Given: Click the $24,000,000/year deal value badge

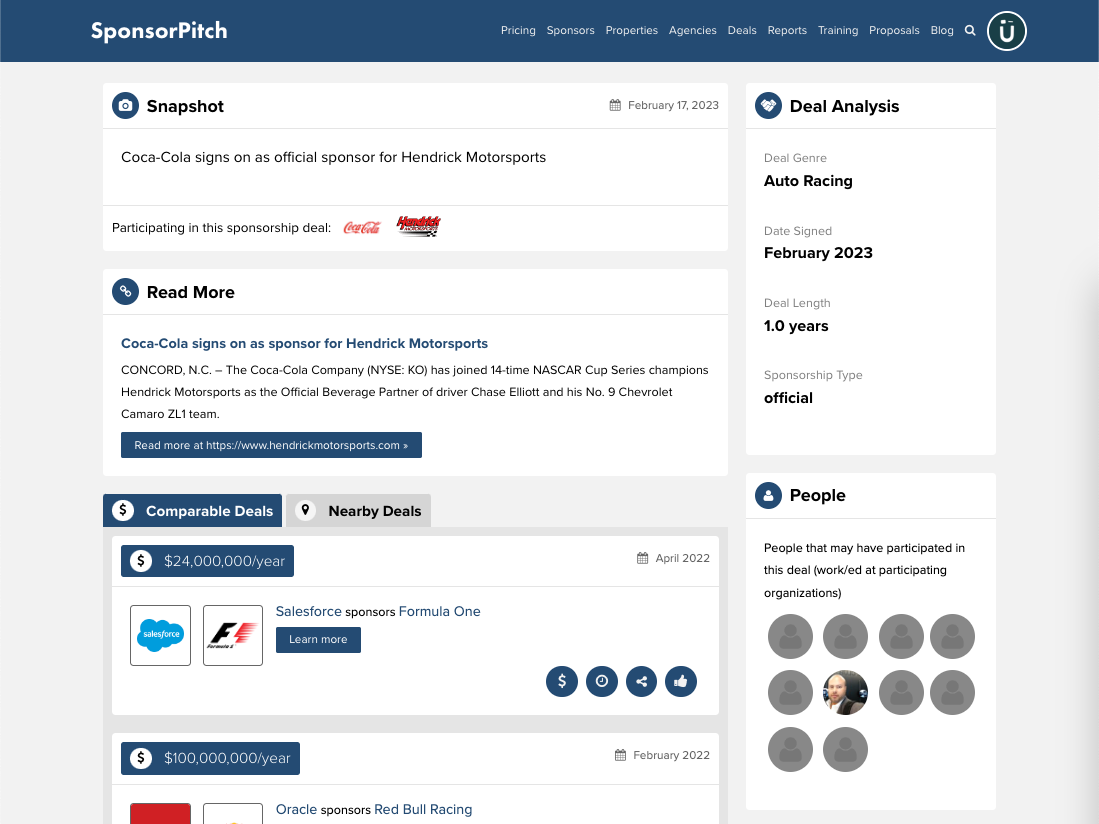Looking at the screenshot, I should (x=207, y=561).
